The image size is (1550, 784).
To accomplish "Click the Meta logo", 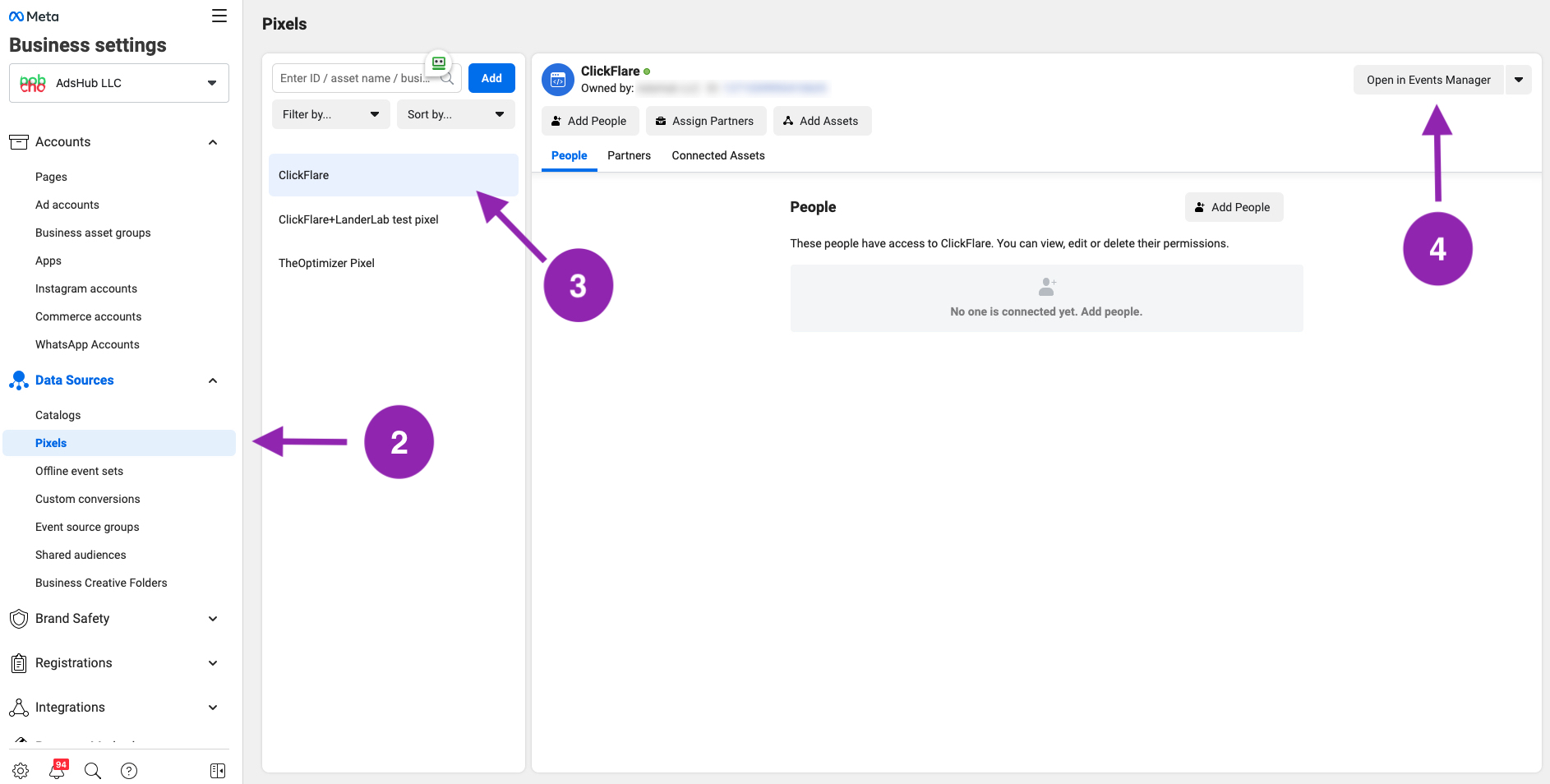I will coord(34,16).
